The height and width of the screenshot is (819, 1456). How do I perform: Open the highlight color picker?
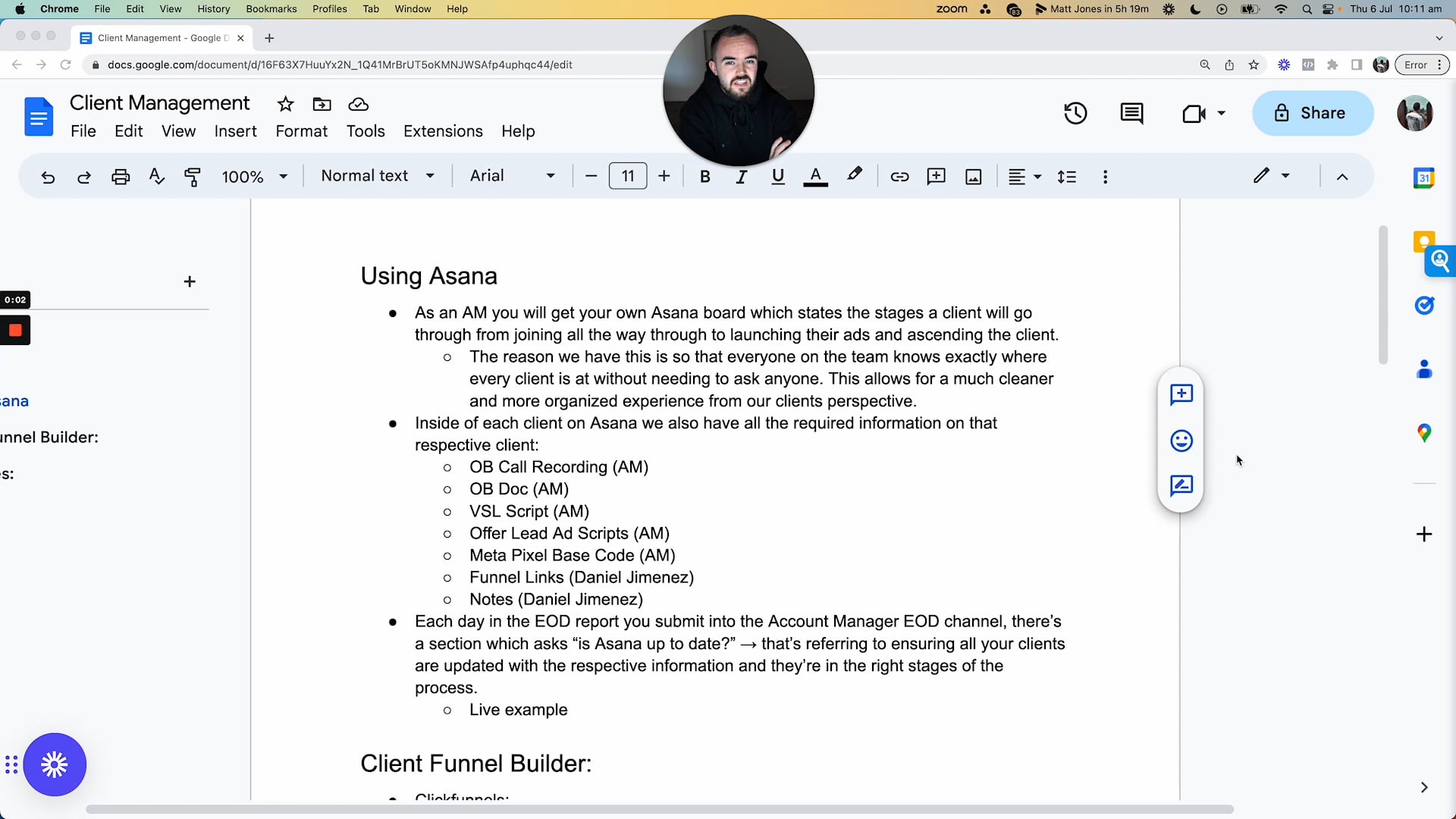click(855, 175)
